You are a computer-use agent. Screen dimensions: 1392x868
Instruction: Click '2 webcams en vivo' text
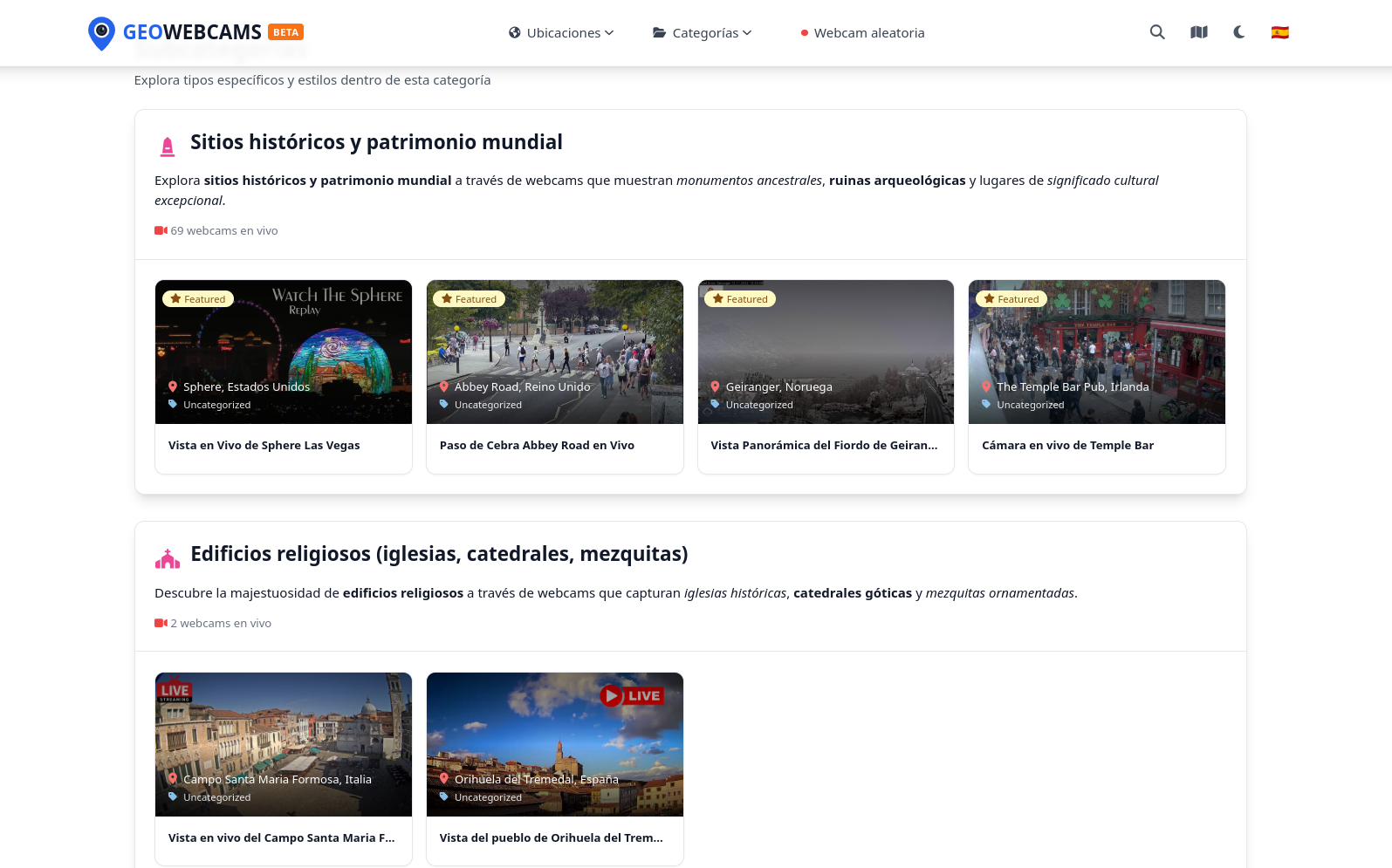click(221, 623)
